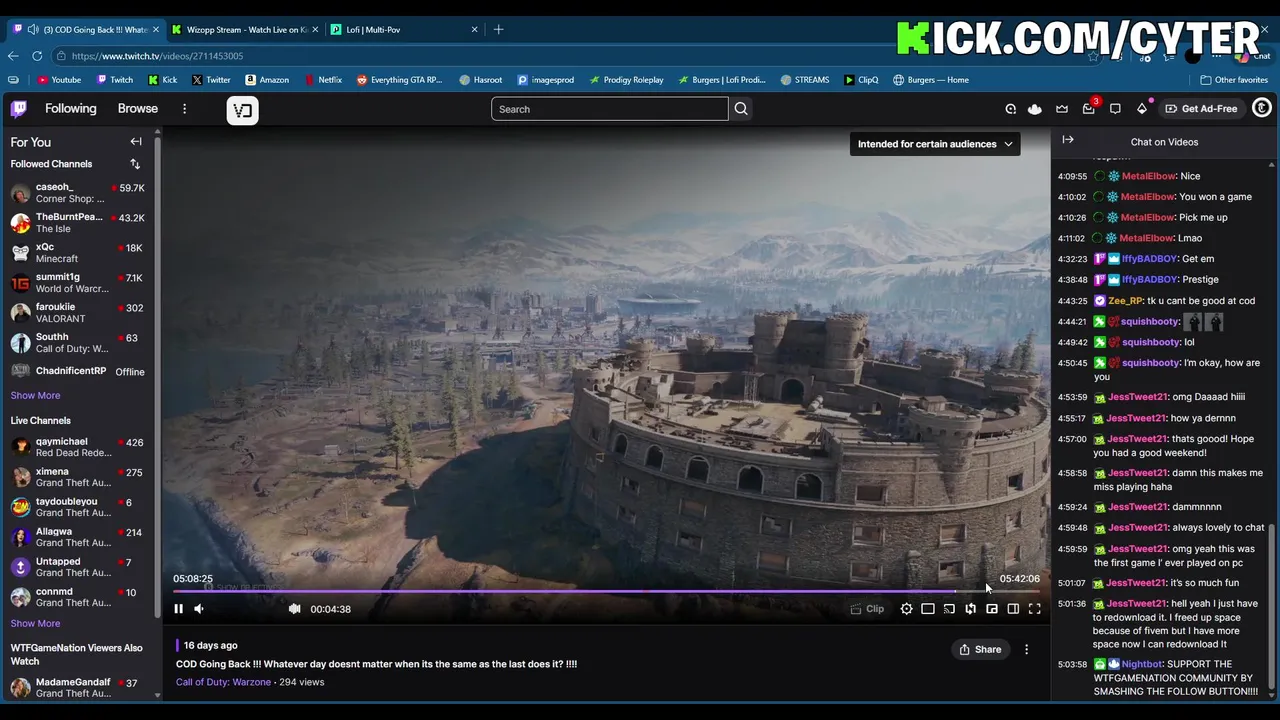Click the search magnifier button
This screenshot has height=720, width=1280.
741,109
